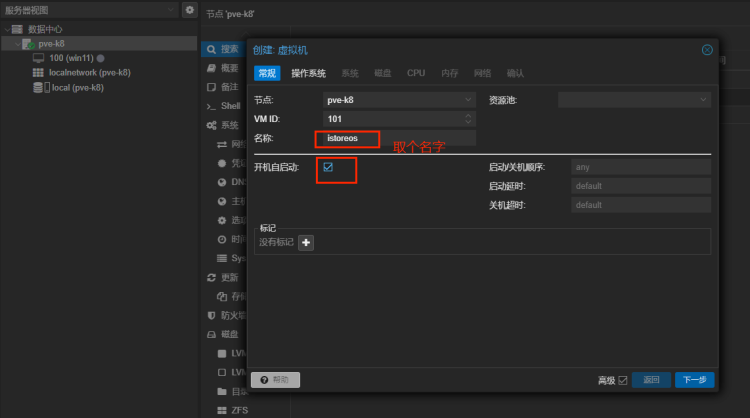Expand the node pve-k8 dropdown

coord(468,100)
